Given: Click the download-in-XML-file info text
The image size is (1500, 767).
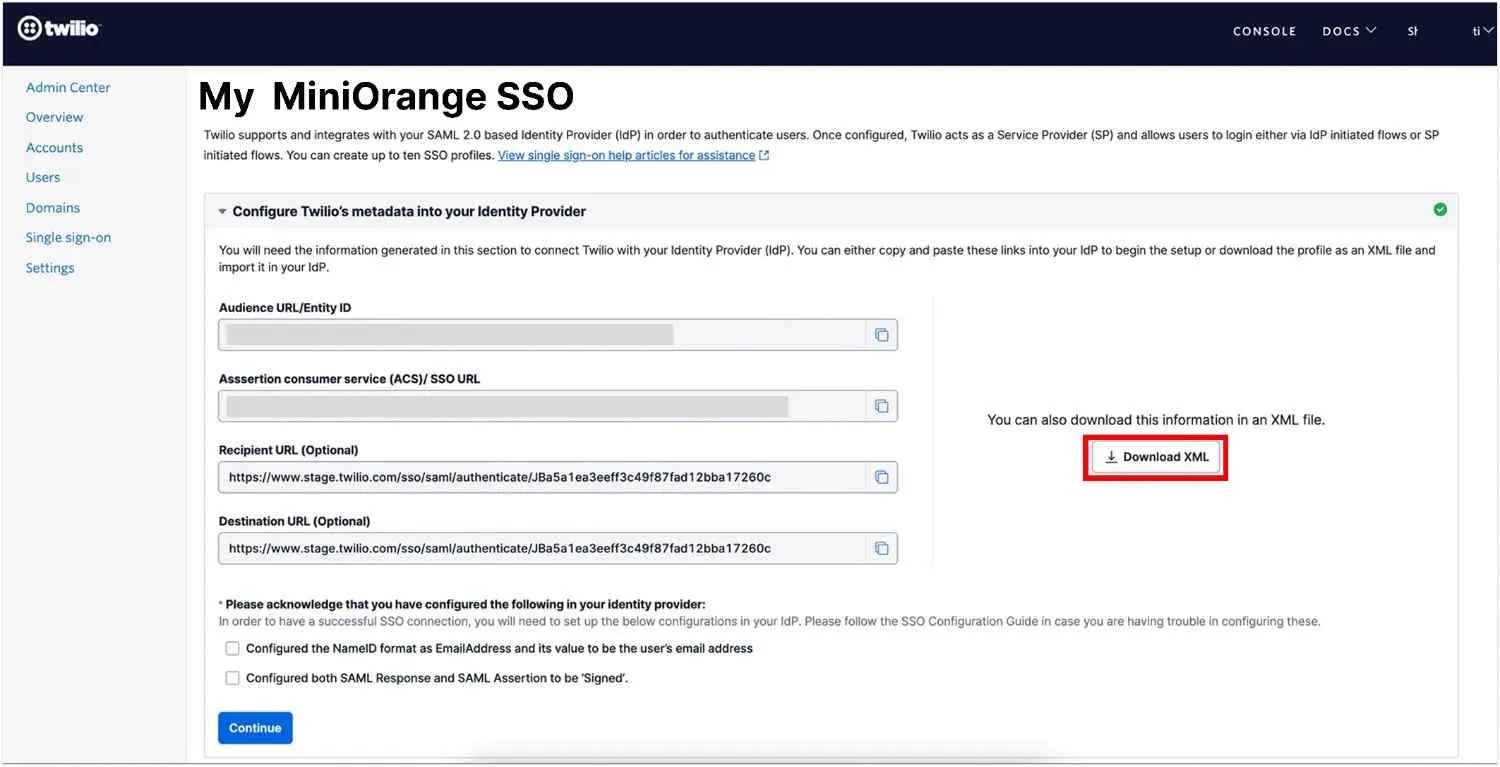Looking at the screenshot, I should [x=1156, y=420].
